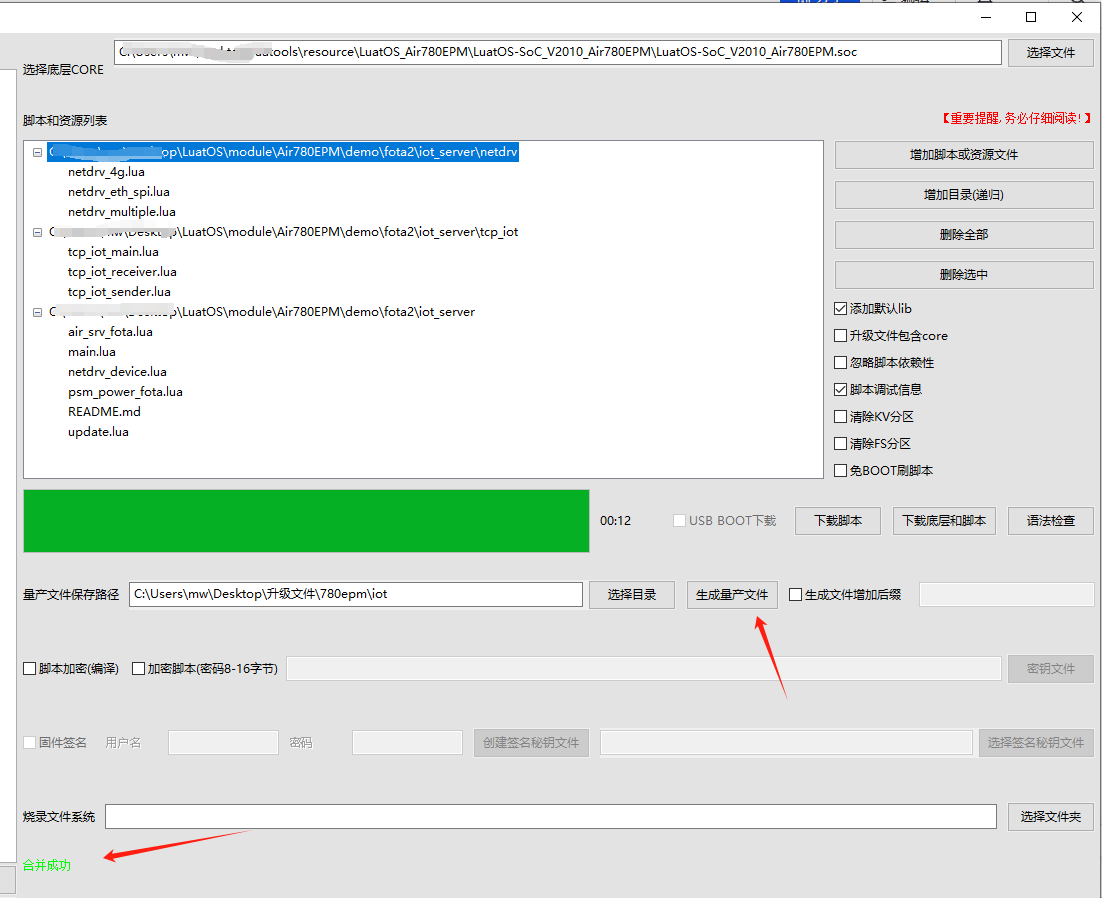Select the iot_server folder path row
The height and width of the screenshot is (898, 1102).
(261, 312)
